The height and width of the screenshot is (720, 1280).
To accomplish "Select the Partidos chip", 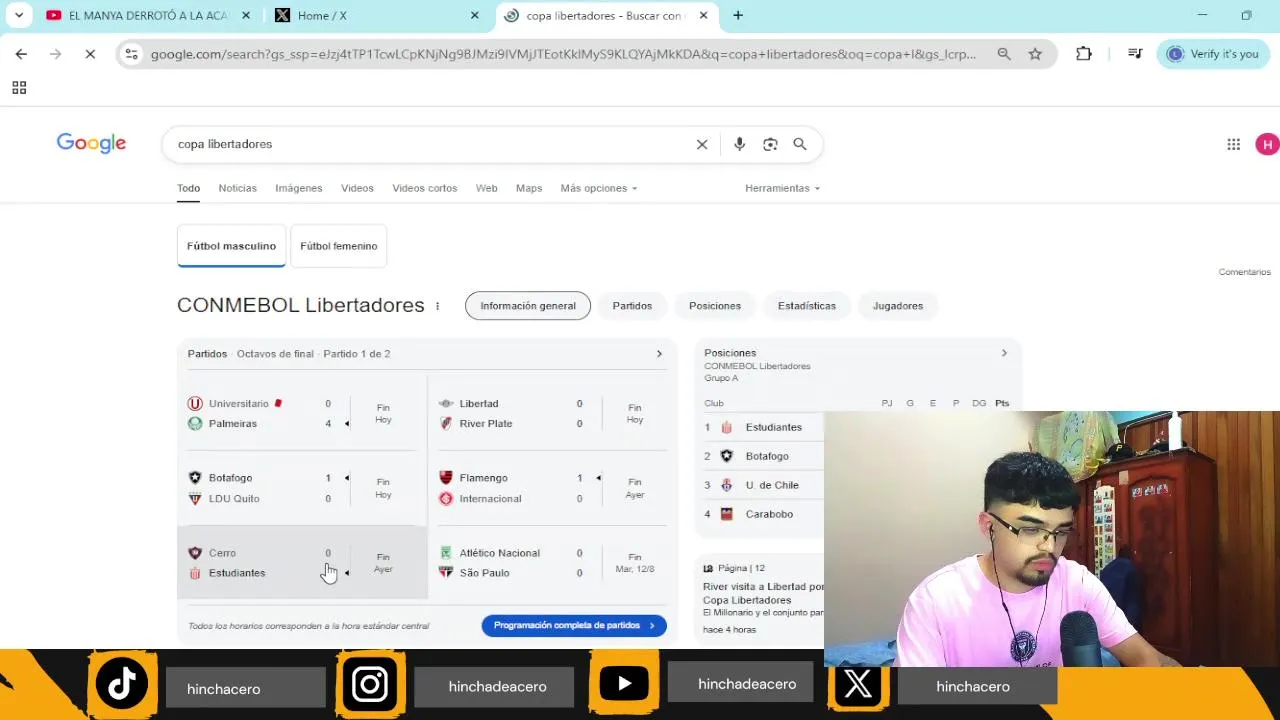I will click(x=632, y=306).
